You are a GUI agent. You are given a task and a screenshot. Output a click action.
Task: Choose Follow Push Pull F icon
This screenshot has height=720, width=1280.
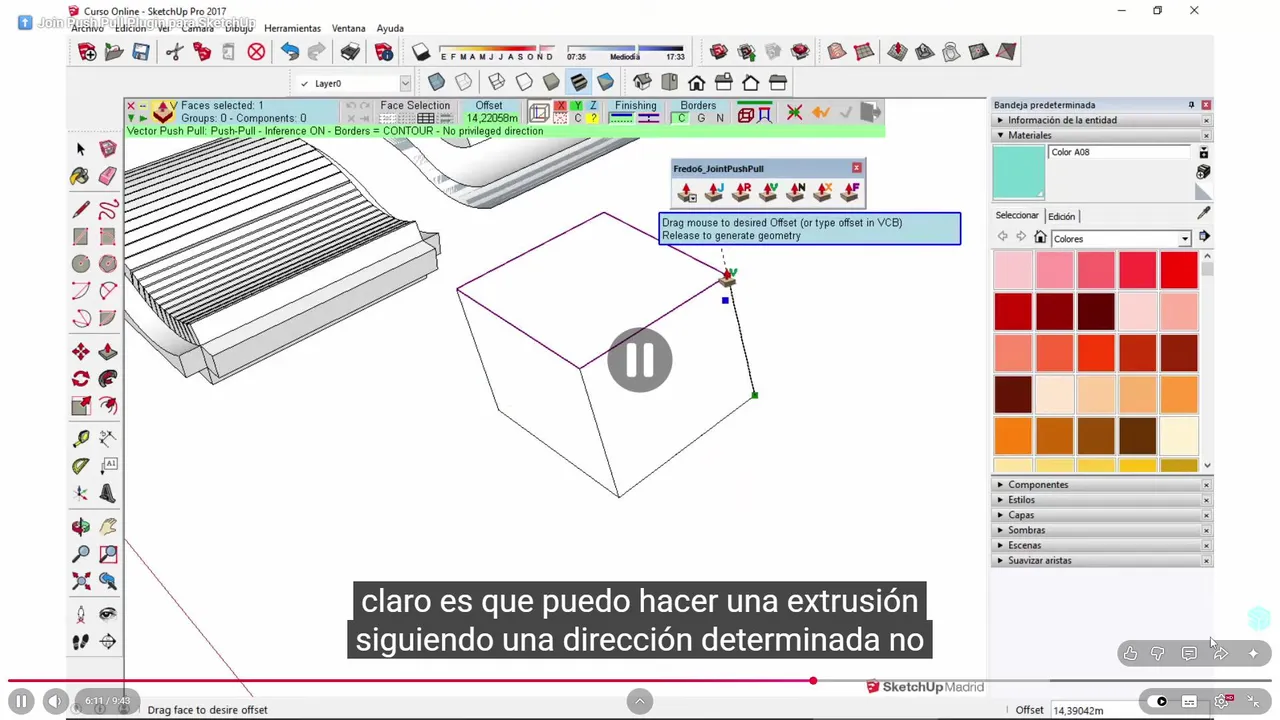coord(851,191)
